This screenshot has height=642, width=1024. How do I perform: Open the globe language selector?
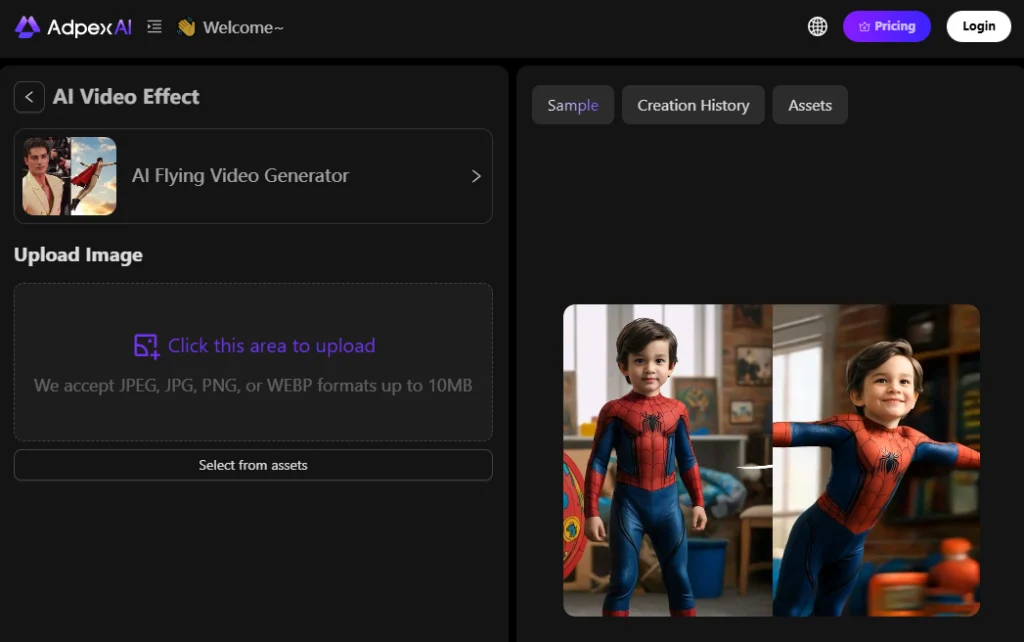tap(817, 27)
